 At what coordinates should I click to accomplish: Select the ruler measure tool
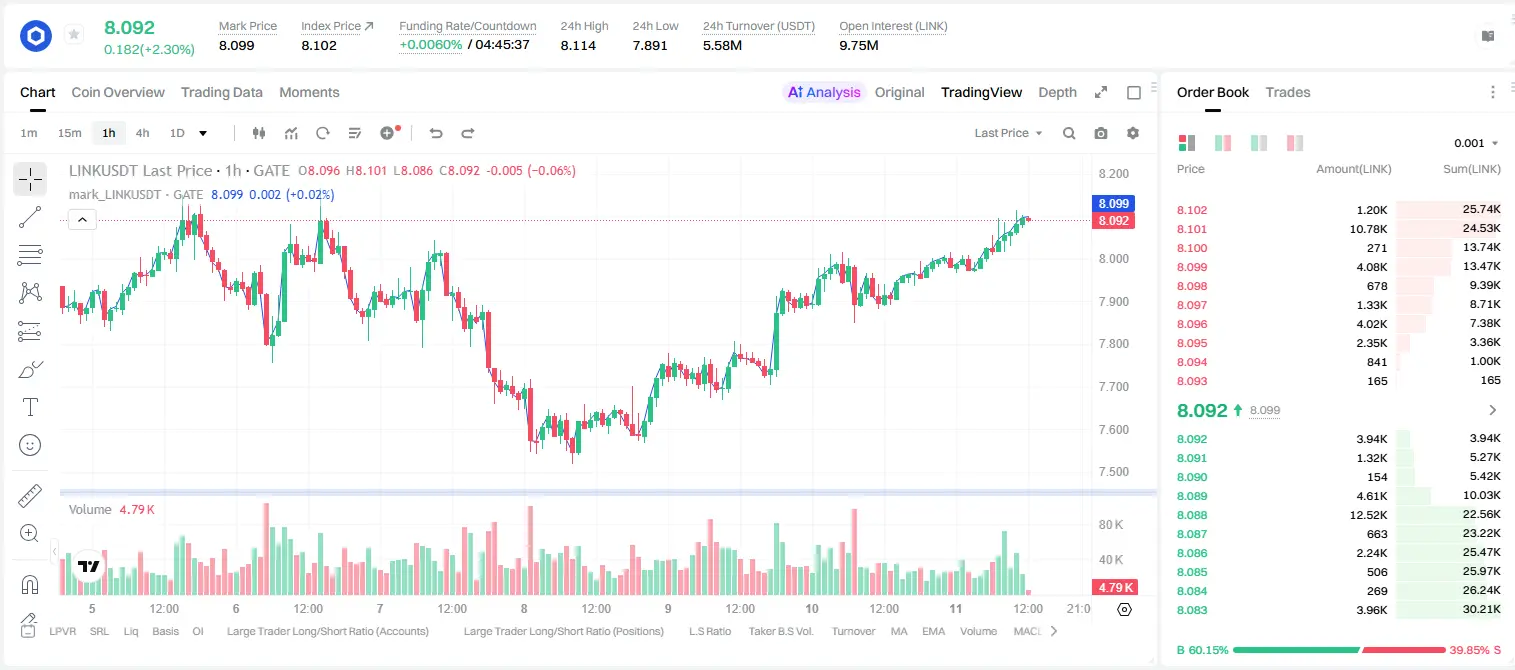30,496
